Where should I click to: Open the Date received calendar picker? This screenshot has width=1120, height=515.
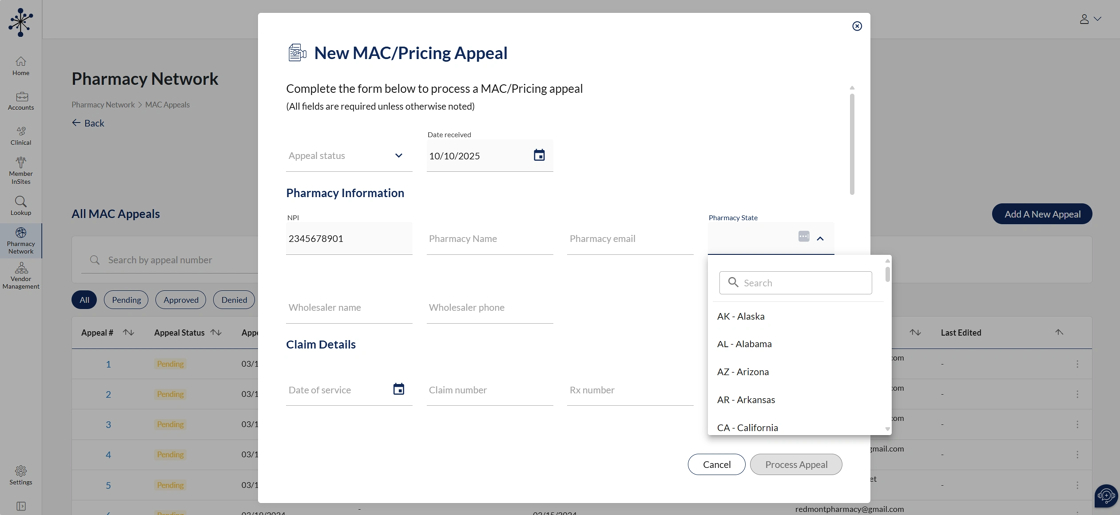tap(539, 156)
